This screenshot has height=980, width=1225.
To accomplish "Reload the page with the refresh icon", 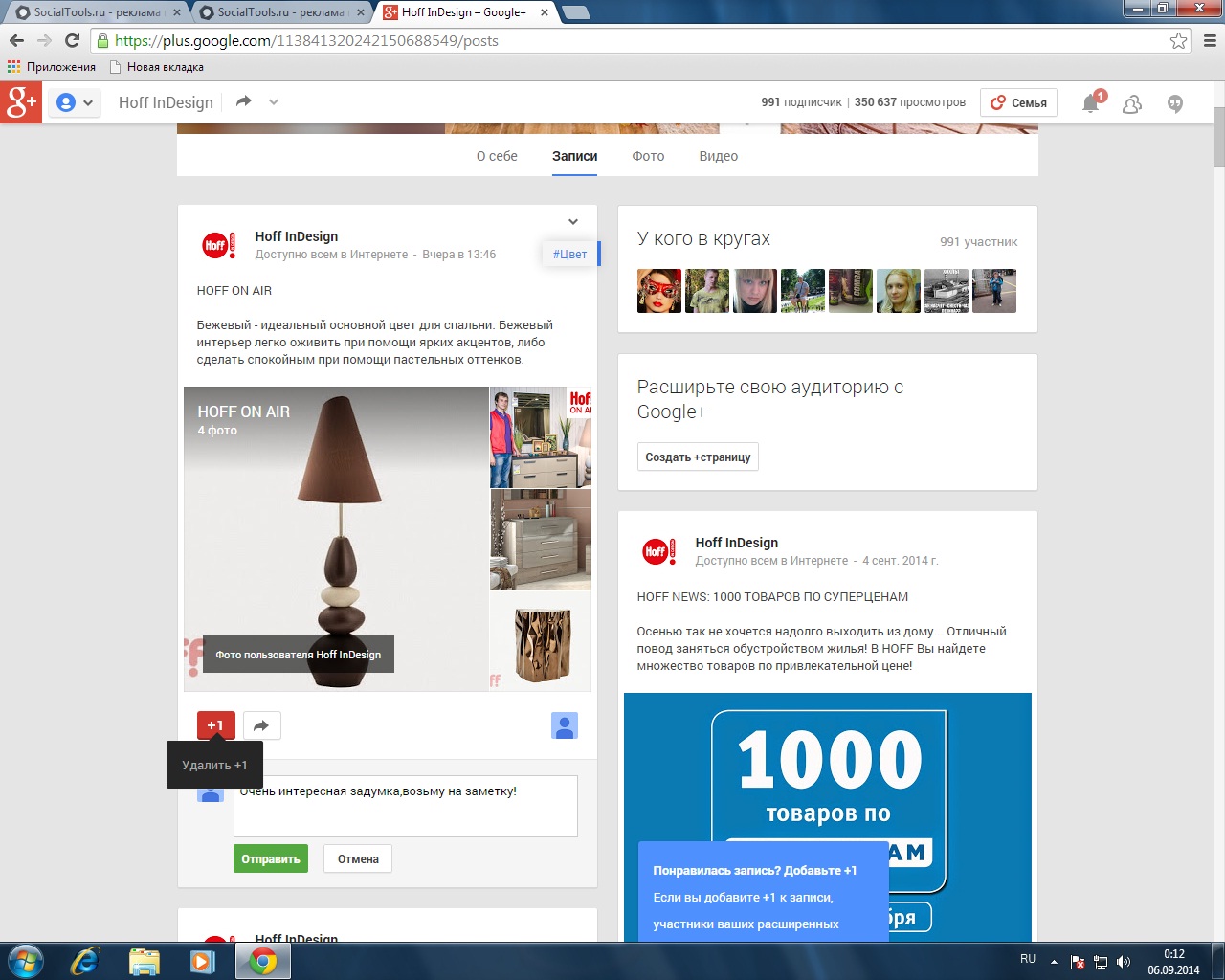I will 72,40.
